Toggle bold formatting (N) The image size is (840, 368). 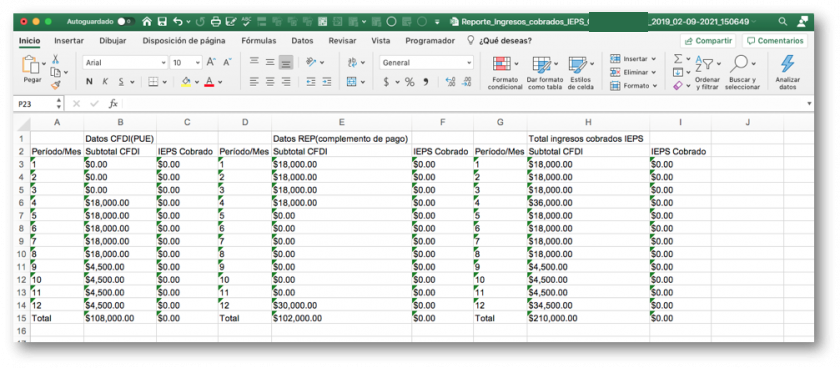[x=89, y=82]
